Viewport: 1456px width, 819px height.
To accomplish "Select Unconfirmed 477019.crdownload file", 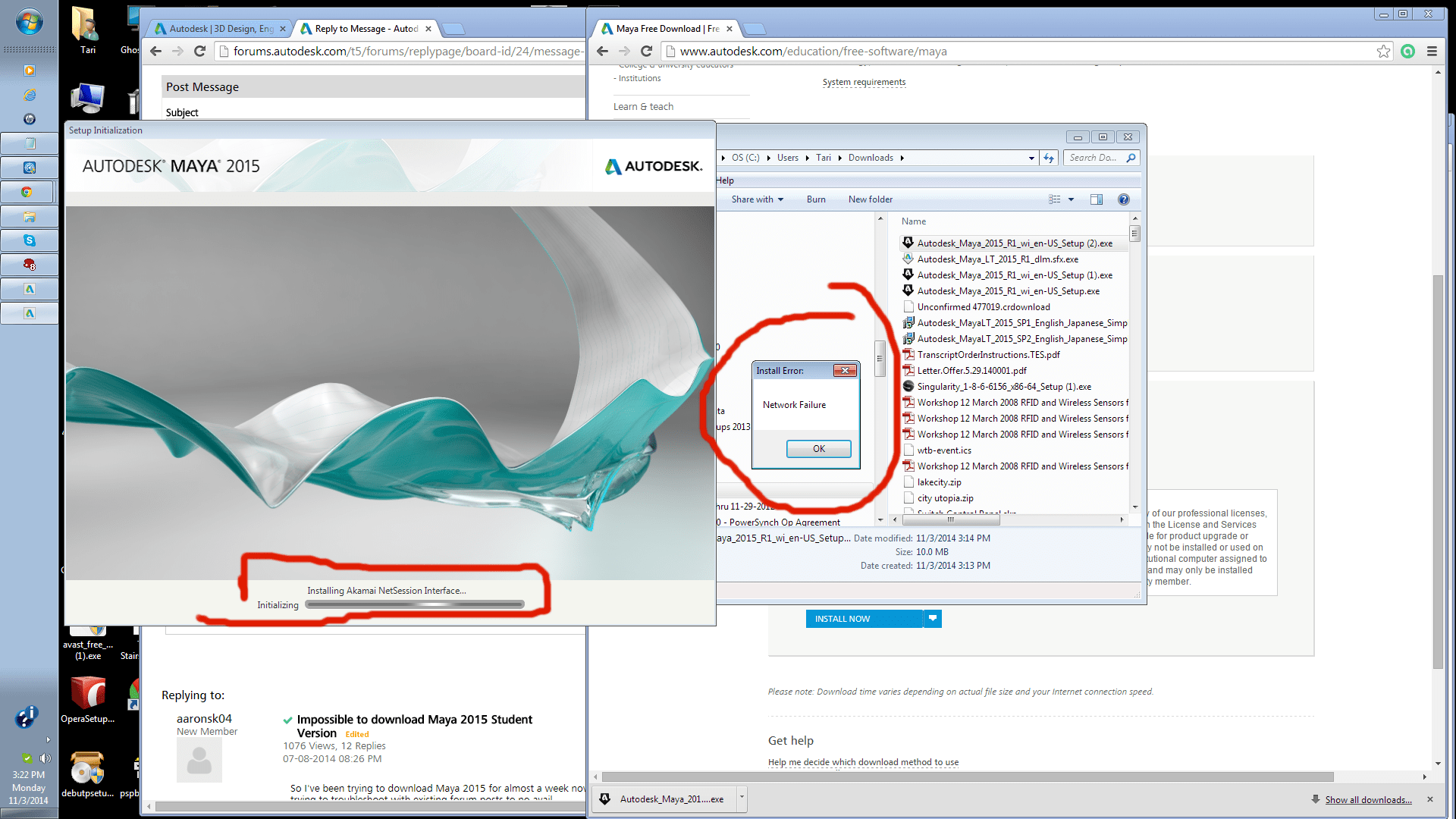I will point(984,307).
